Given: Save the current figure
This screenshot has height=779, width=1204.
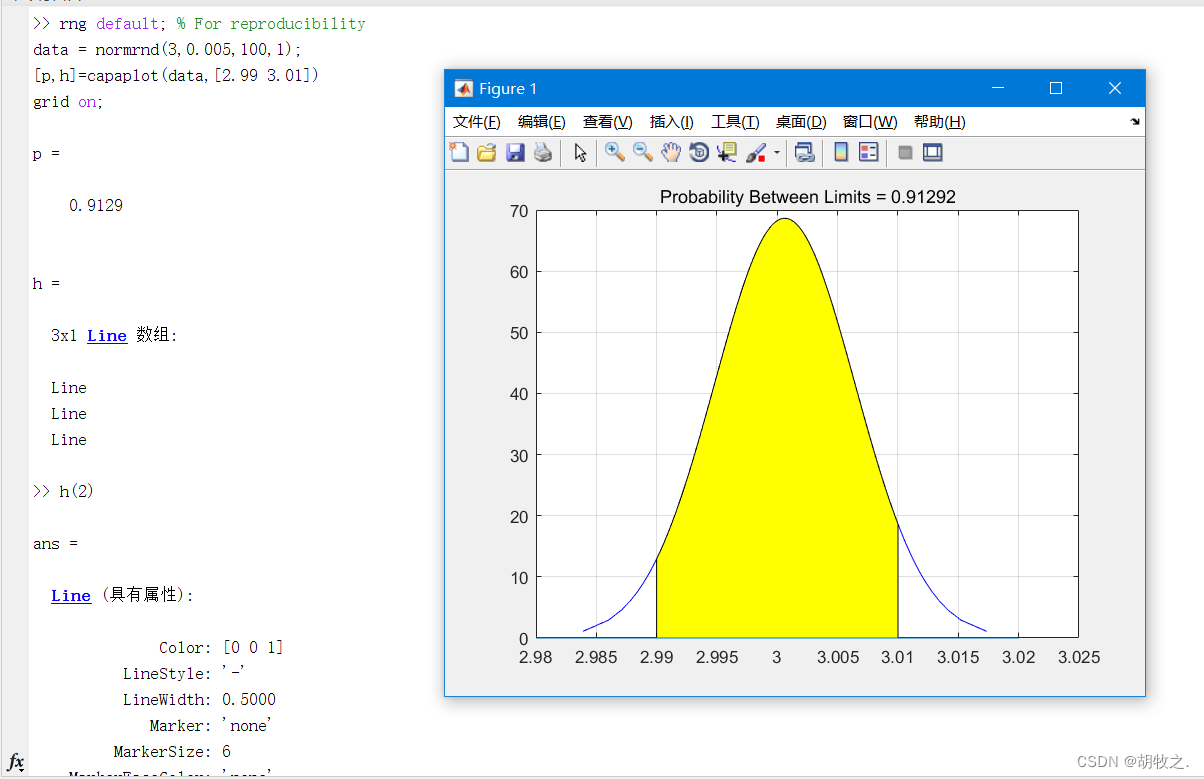Looking at the screenshot, I should [x=515, y=152].
